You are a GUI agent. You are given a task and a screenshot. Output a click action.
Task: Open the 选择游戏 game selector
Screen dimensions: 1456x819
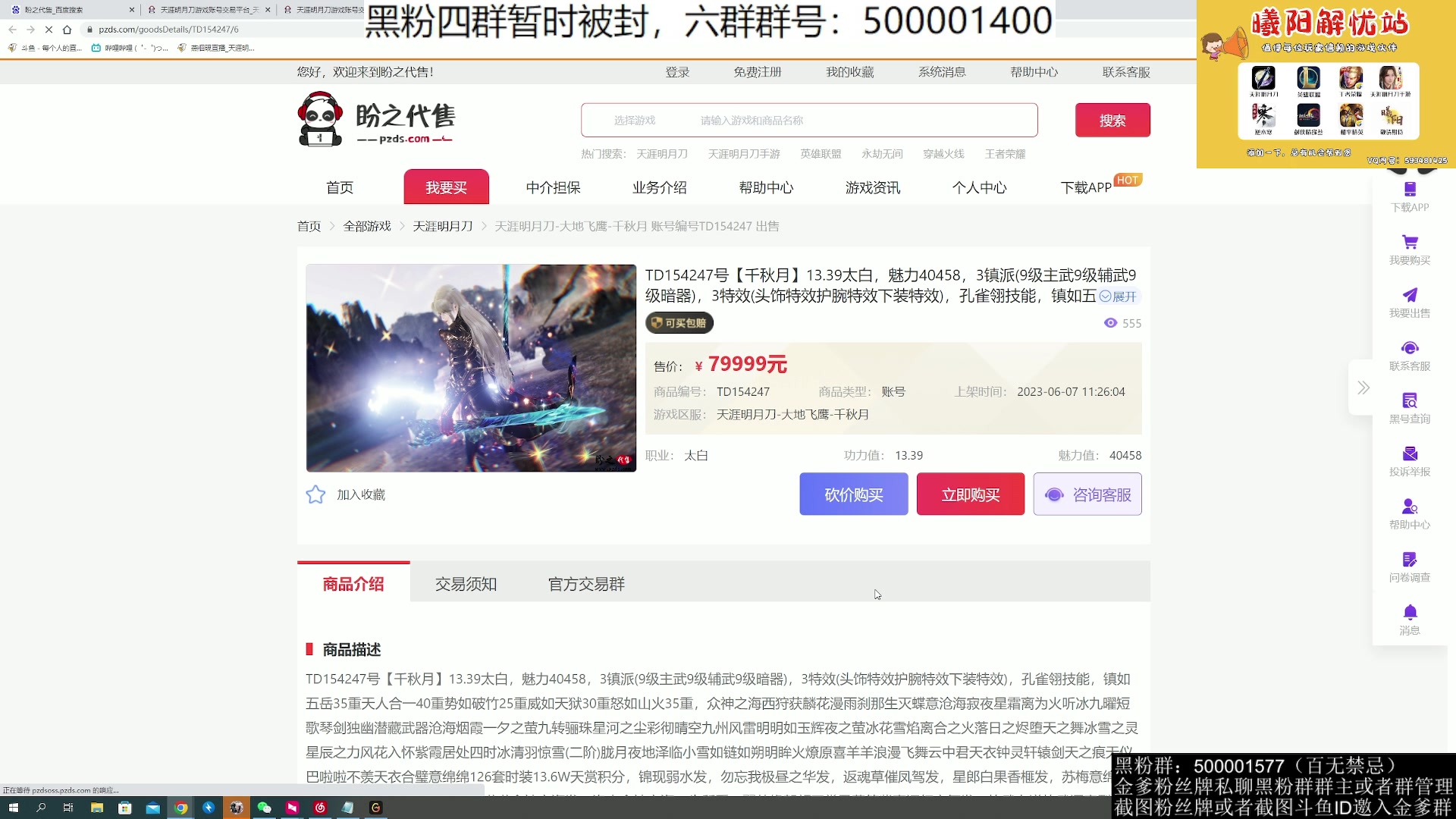(635, 119)
